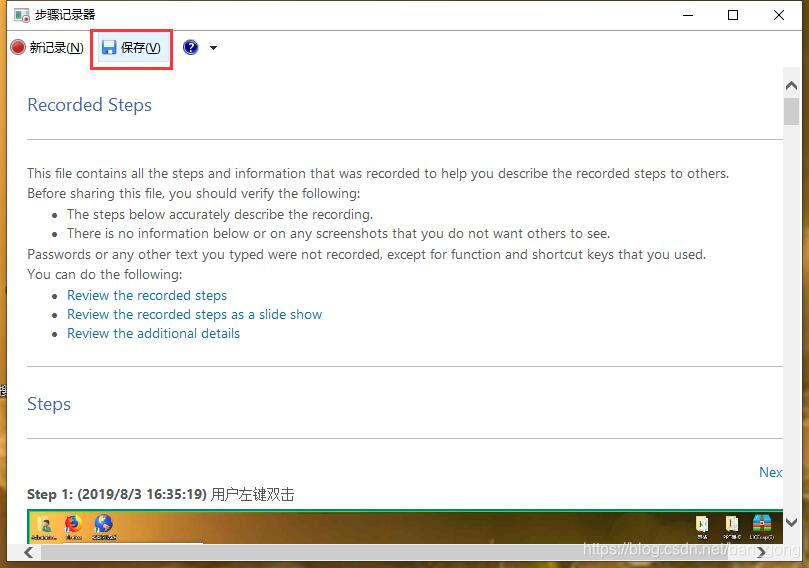The width and height of the screenshot is (809, 568).
Task: Start a new recording with 新记录(N)
Action: click(47, 47)
